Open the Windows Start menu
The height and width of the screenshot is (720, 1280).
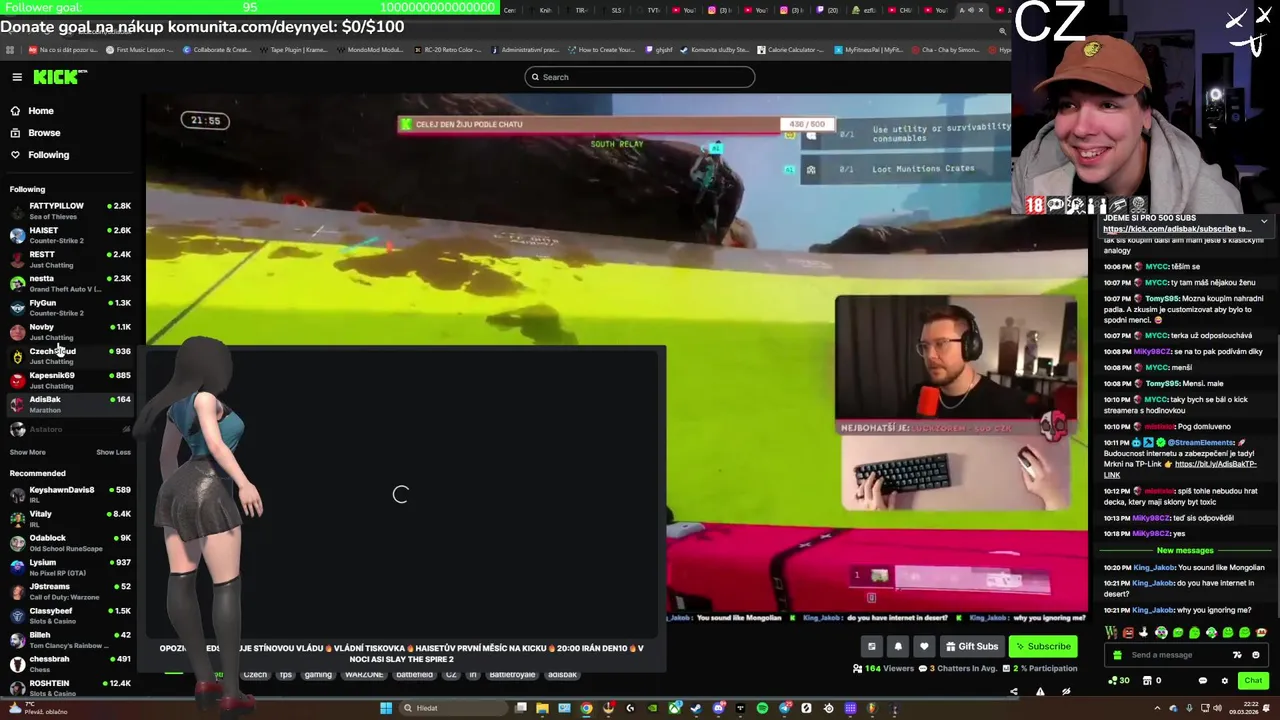coord(385,708)
